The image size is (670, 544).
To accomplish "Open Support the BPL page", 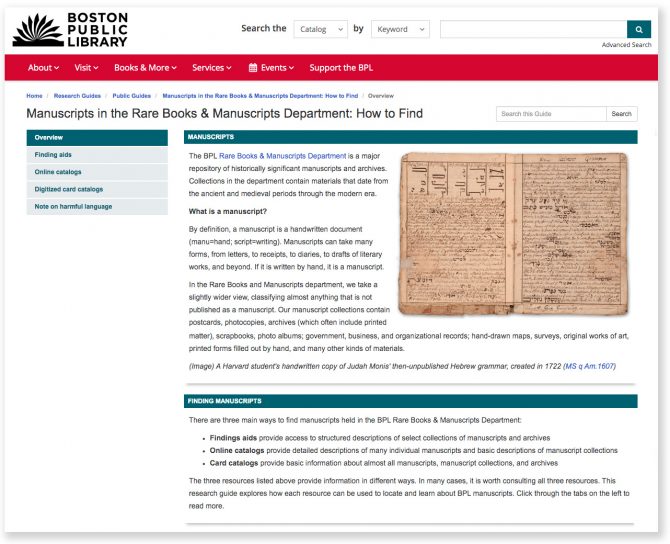I will click(341, 68).
